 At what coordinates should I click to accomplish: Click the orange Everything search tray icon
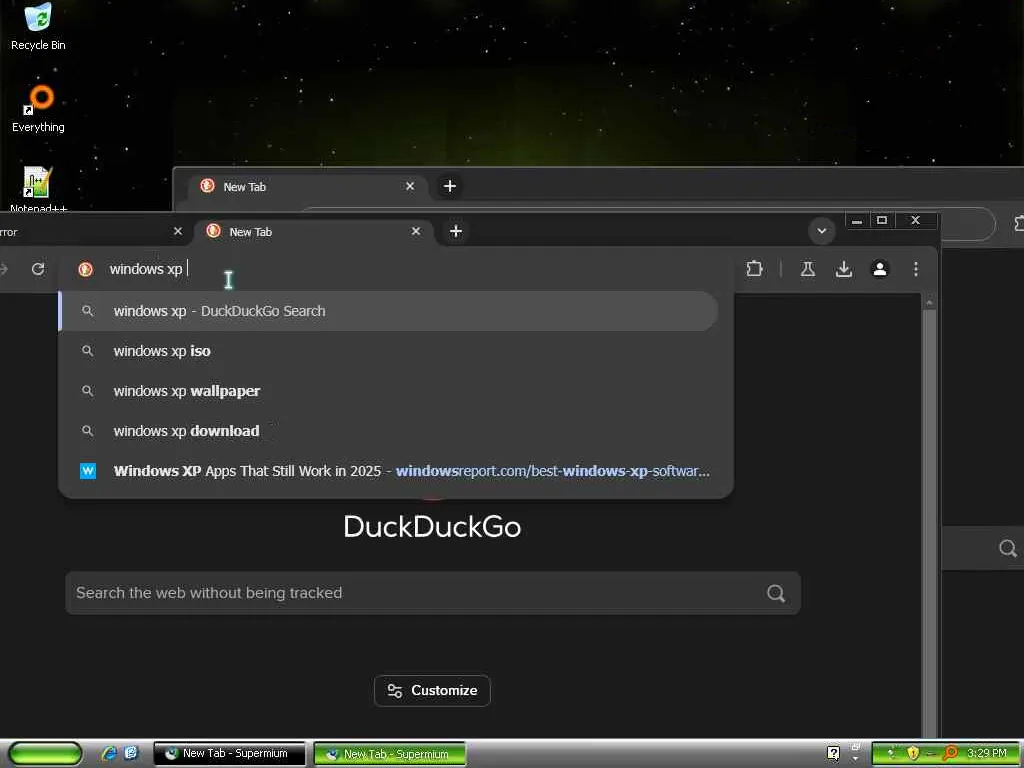[x=950, y=753]
